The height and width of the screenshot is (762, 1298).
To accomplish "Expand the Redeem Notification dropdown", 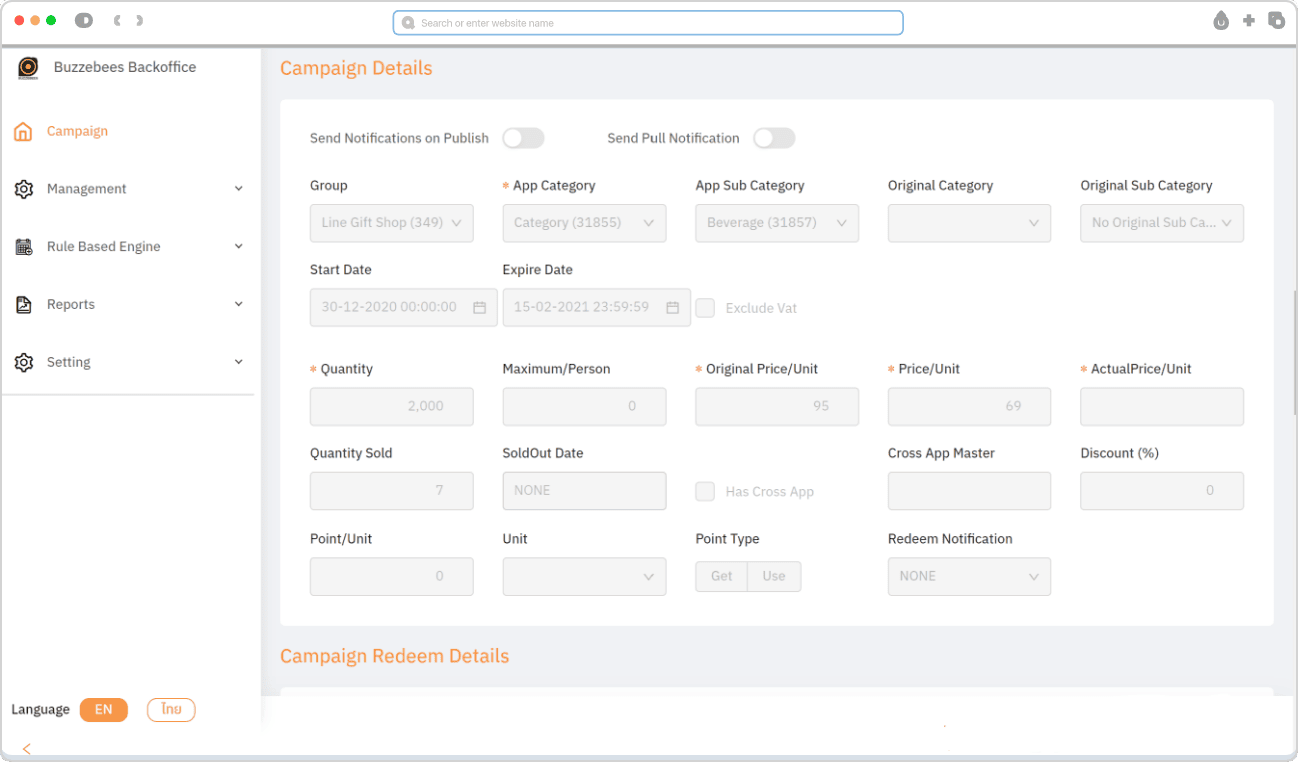I will point(969,576).
